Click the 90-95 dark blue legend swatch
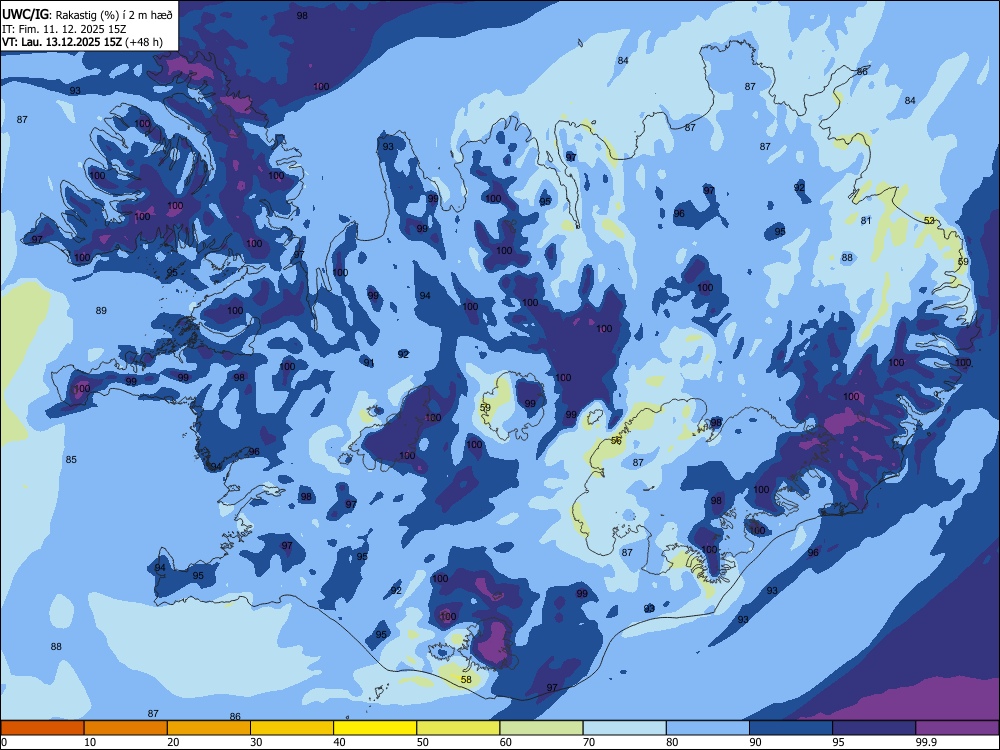Viewport: 1000px width, 750px height. (x=791, y=728)
